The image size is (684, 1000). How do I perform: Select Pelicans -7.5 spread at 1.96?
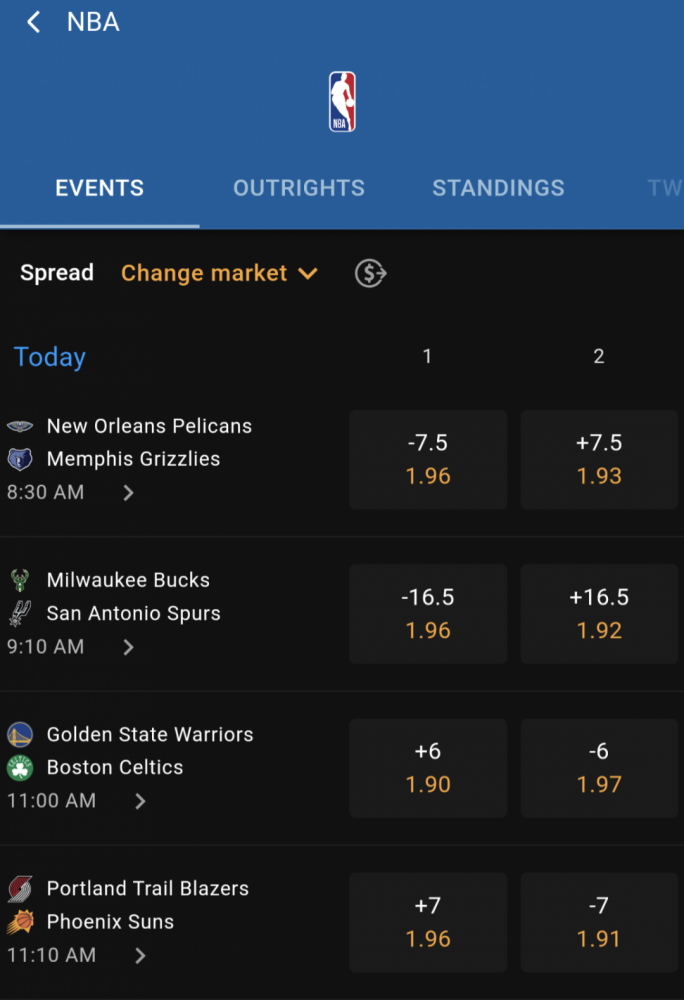428,460
